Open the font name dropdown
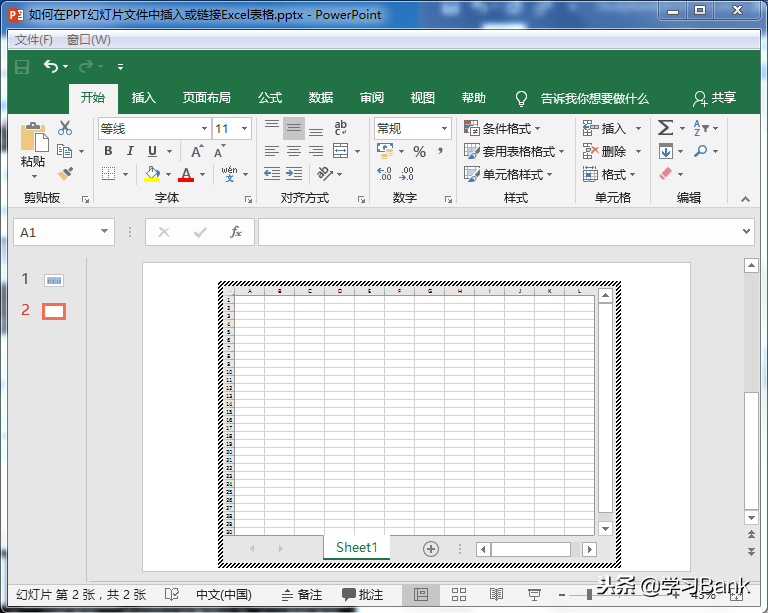The width and height of the screenshot is (768, 613). (x=204, y=128)
